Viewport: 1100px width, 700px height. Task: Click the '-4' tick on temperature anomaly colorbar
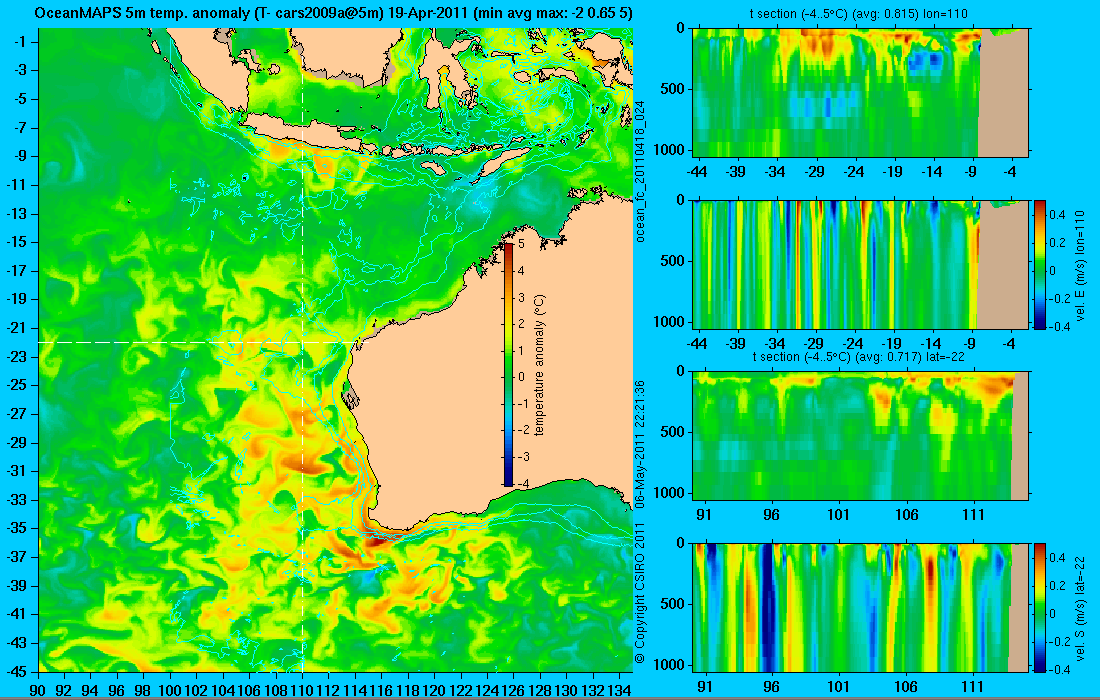pyautogui.click(x=521, y=483)
